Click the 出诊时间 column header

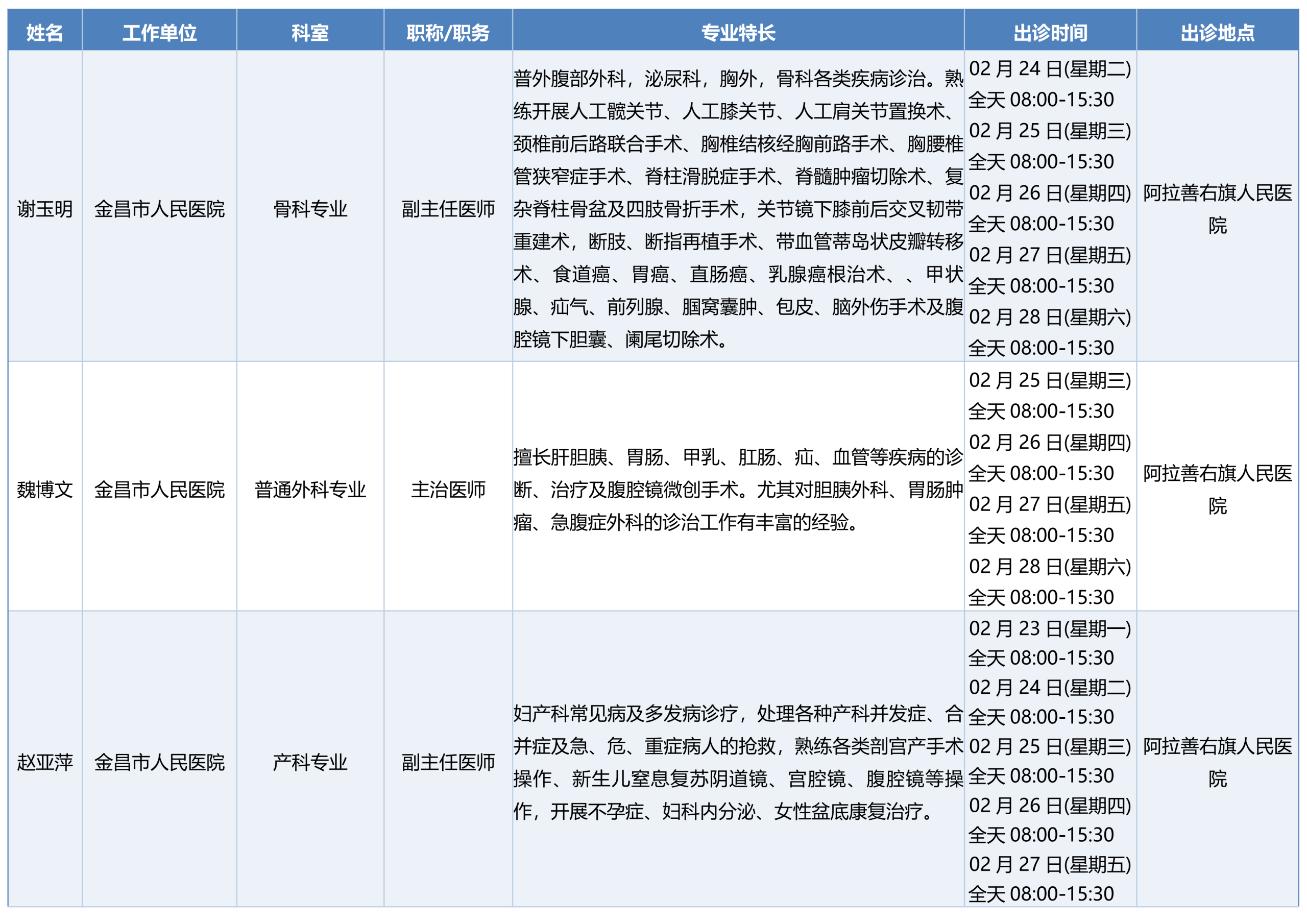coord(1050,33)
